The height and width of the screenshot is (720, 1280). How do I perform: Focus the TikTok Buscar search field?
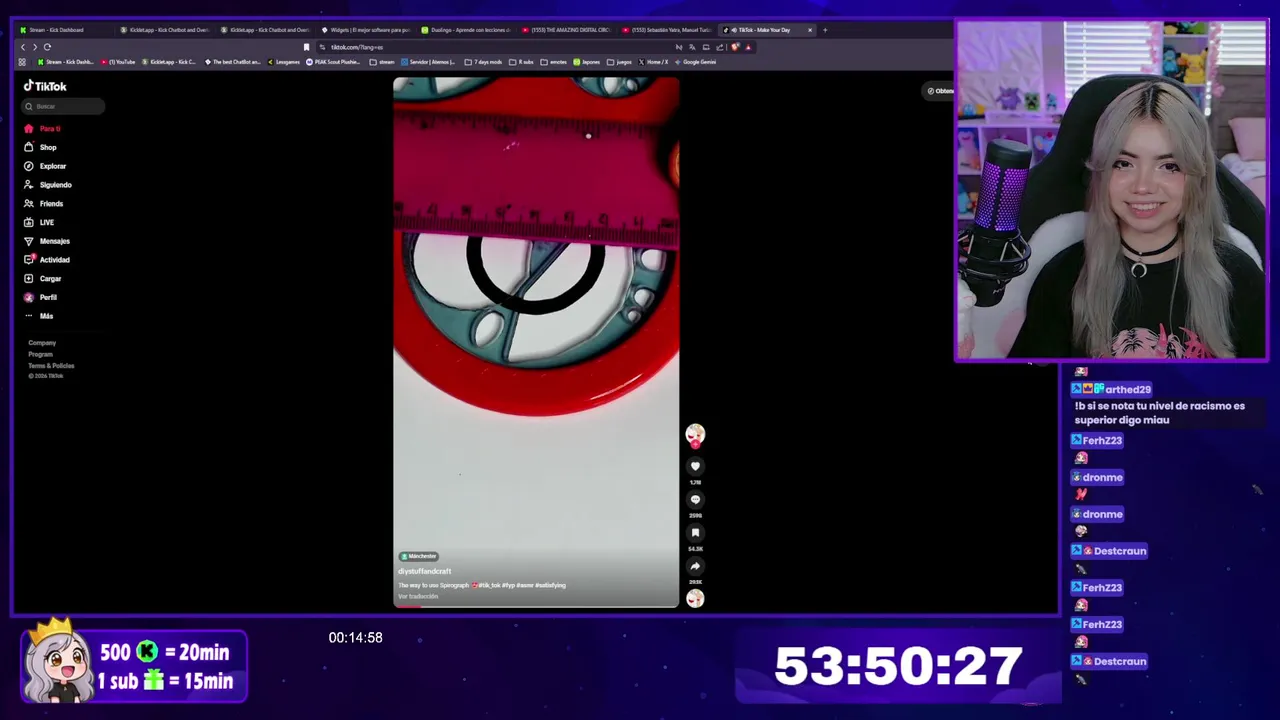pyautogui.click(x=64, y=106)
